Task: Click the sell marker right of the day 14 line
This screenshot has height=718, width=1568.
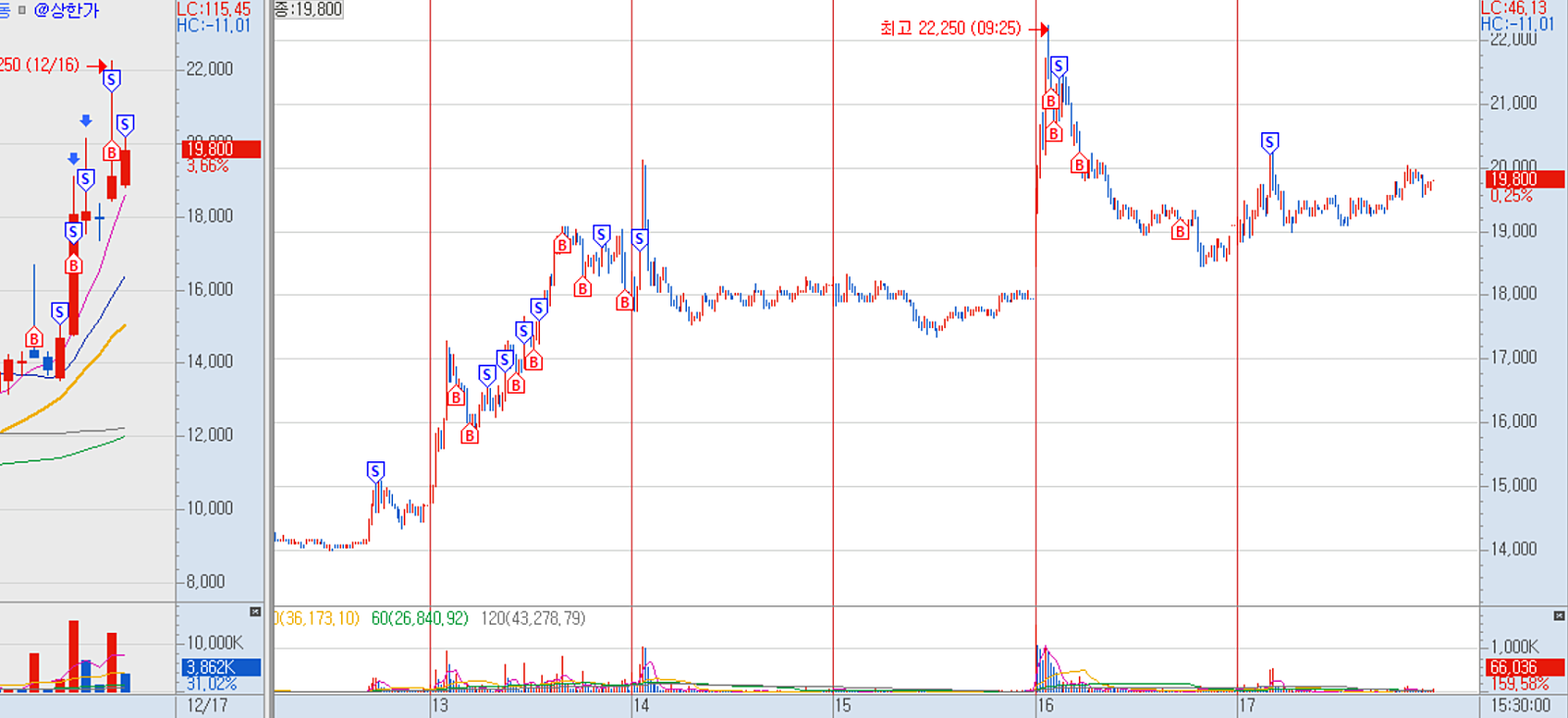Action: 639,239
